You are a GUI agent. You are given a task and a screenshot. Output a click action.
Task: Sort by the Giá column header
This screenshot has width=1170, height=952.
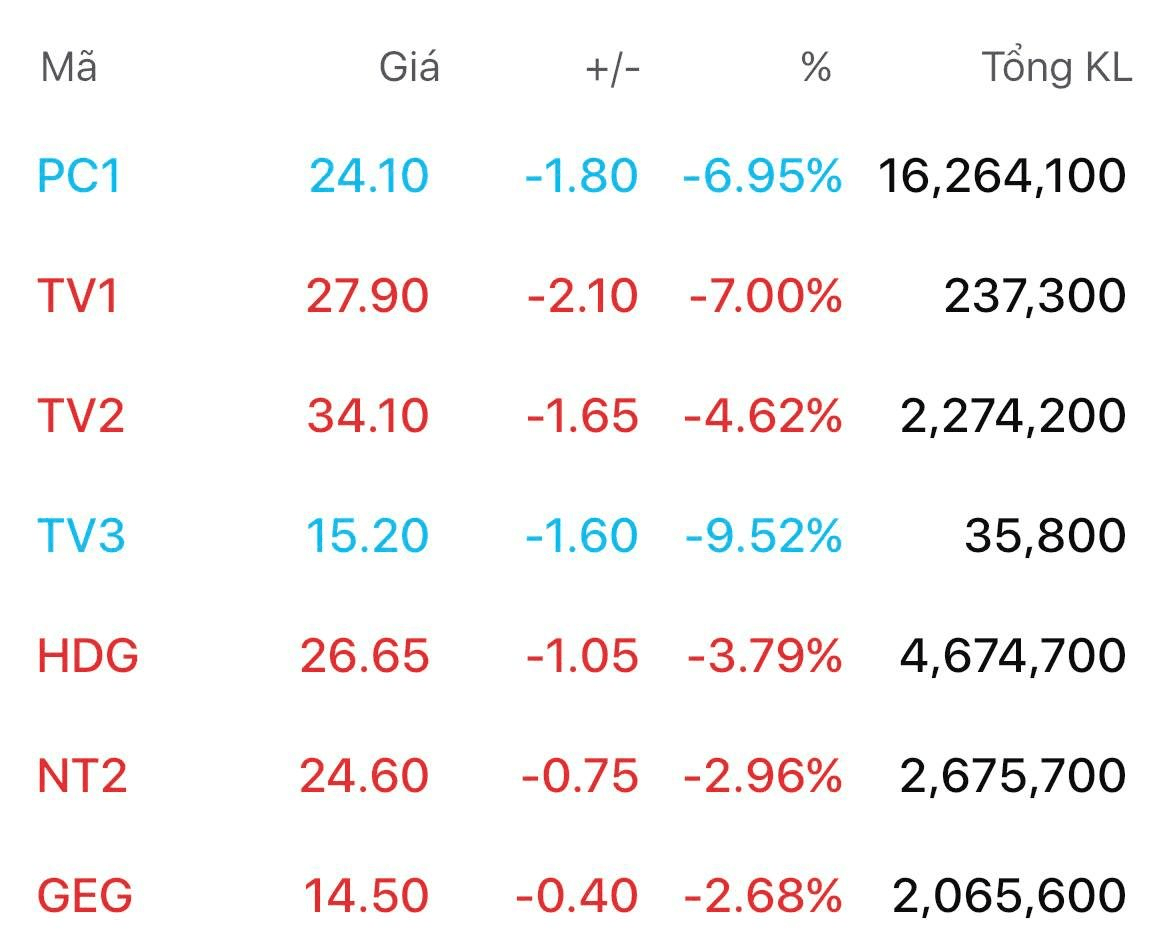pyautogui.click(x=407, y=68)
